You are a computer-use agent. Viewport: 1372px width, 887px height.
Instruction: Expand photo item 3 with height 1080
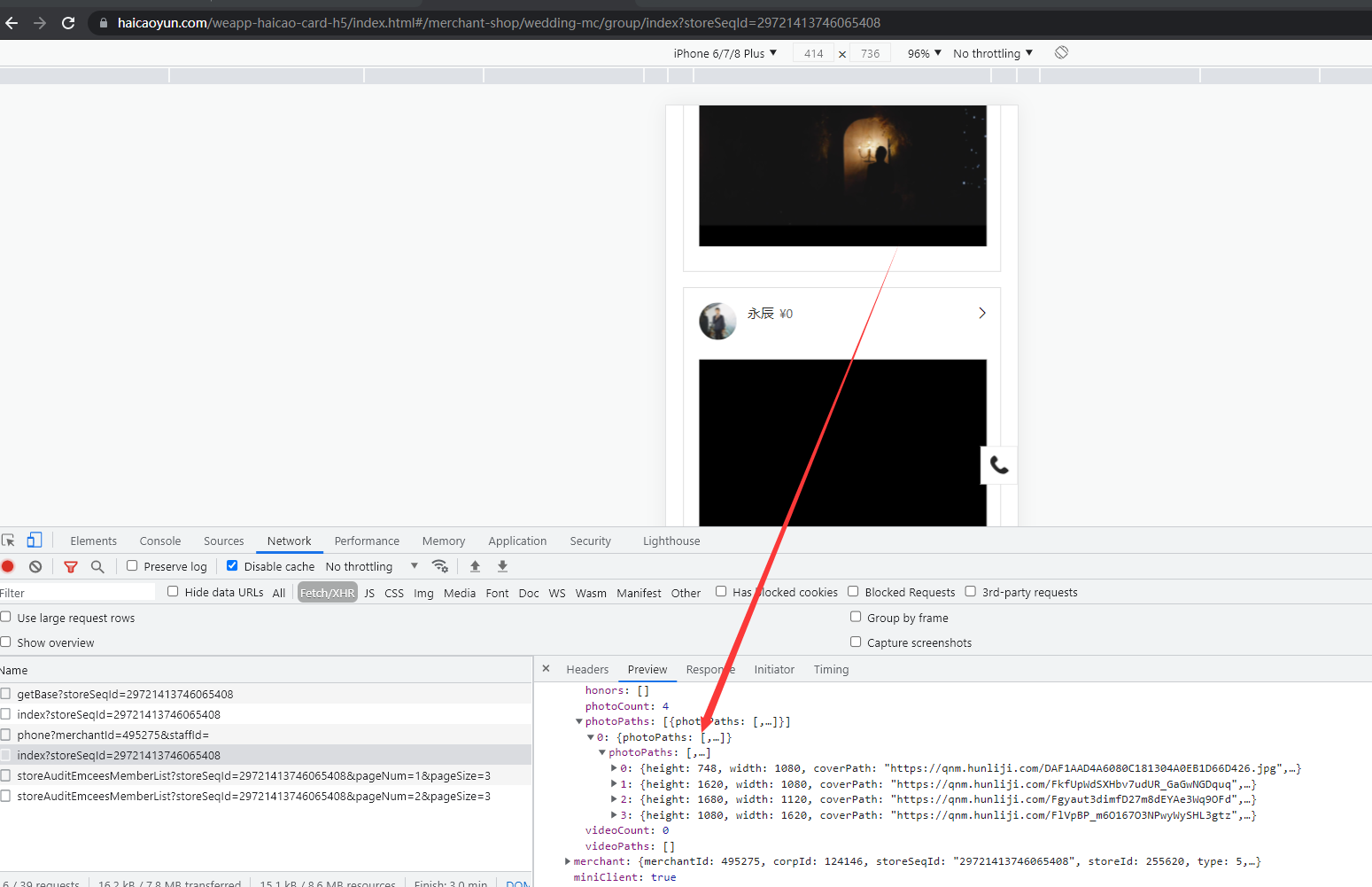(614, 815)
